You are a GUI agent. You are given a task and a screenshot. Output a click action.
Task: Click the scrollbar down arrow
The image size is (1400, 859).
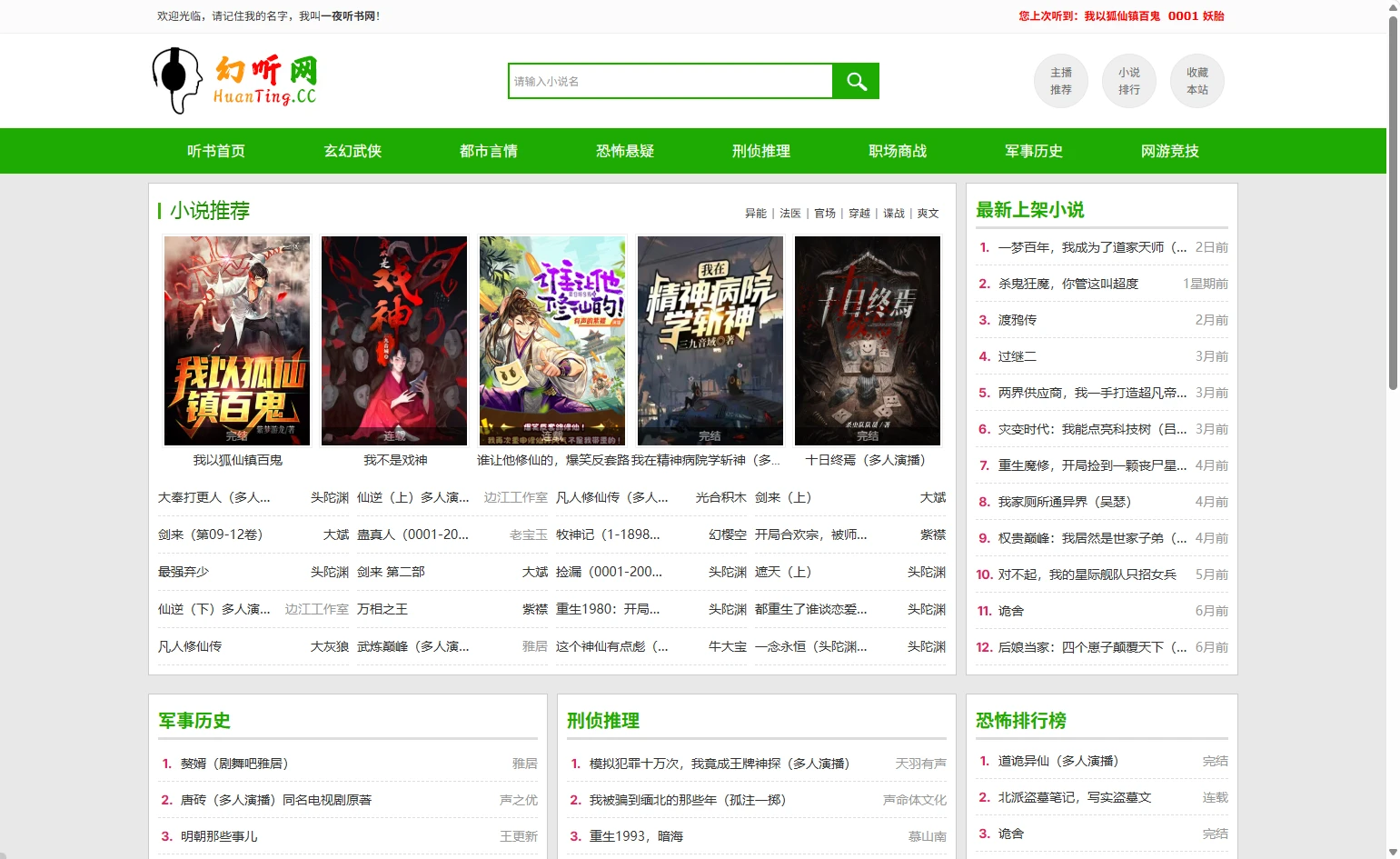tap(1393, 852)
